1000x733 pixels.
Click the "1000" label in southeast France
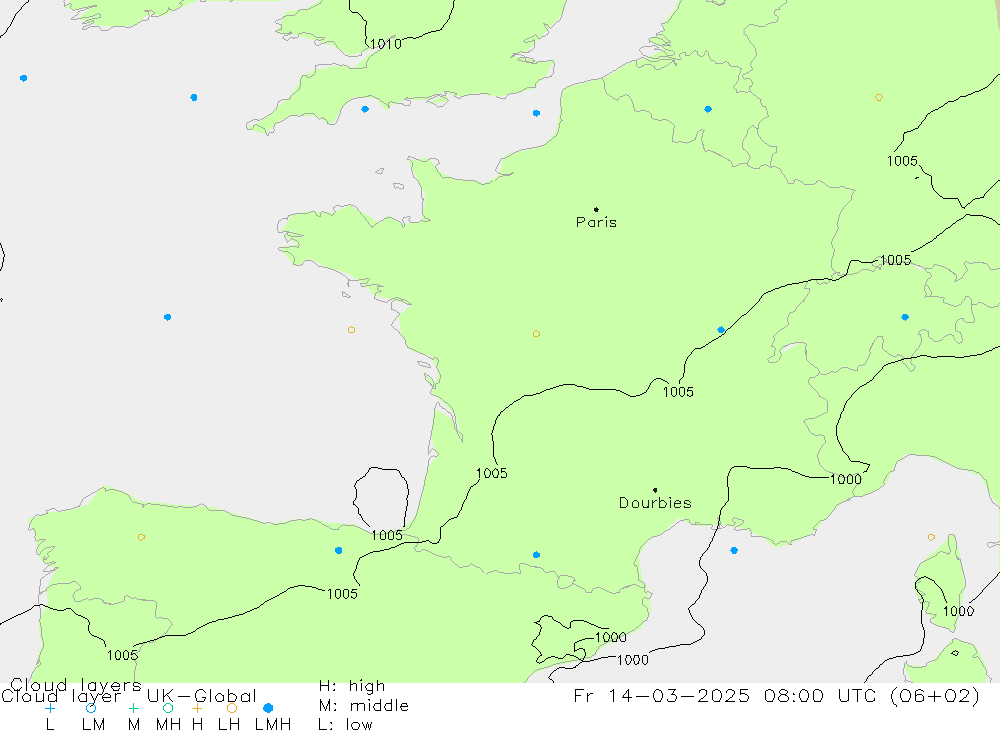pyautogui.click(x=846, y=479)
